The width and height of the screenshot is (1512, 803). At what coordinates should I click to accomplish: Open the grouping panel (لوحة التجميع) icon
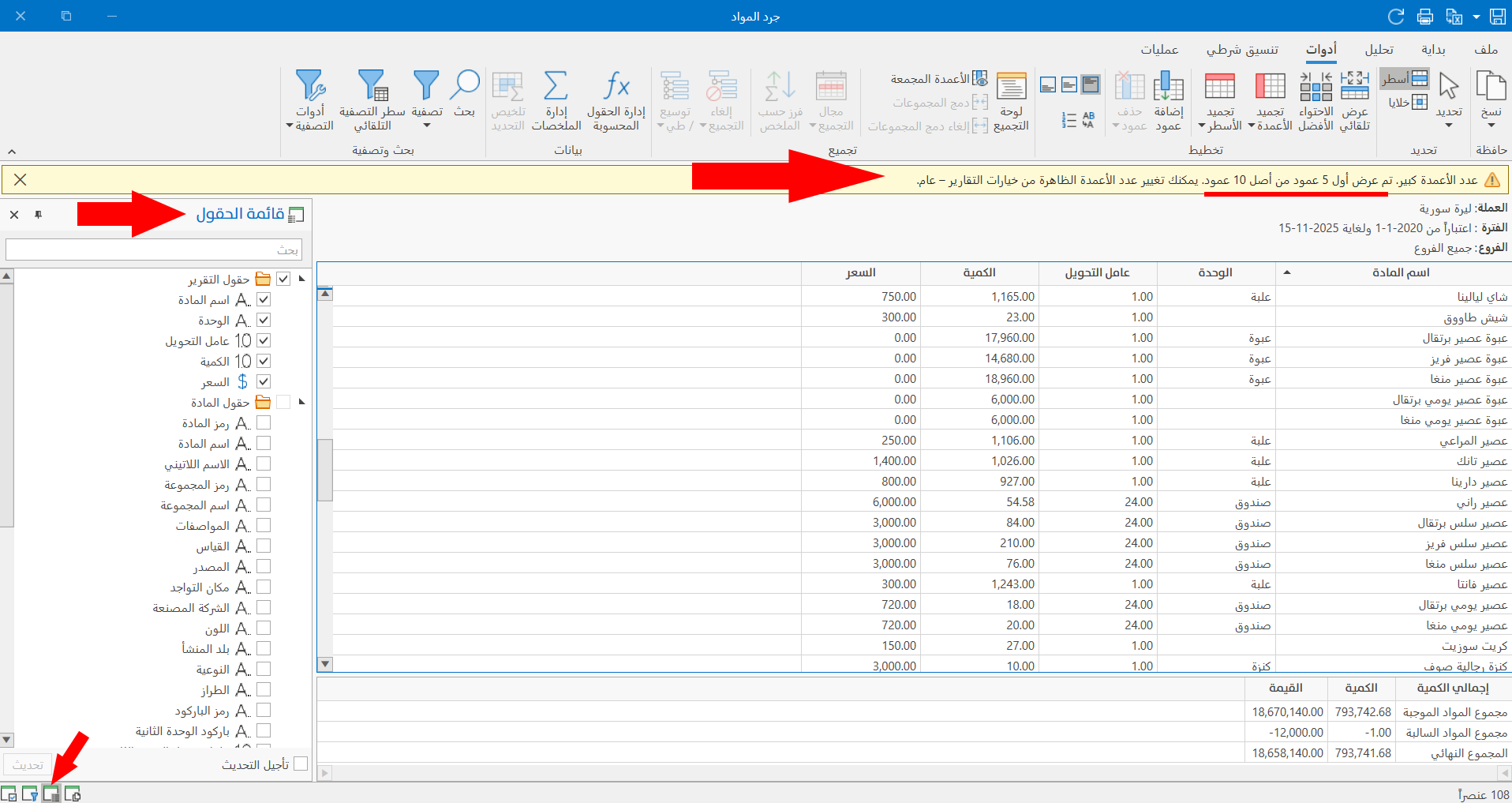pyautogui.click(x=1011, y=87)
